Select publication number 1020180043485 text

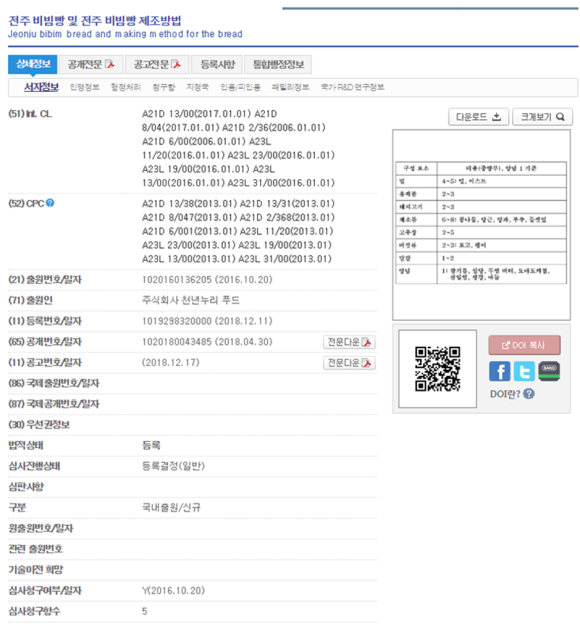pyautogui.click(x=177, y=342)
